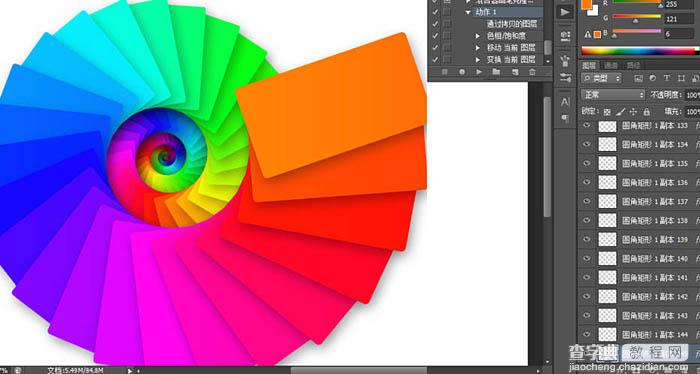The image size is (700, 374).
Task: Select layer 圆角矩形 1 副本 138
Action: pos(654,220)
